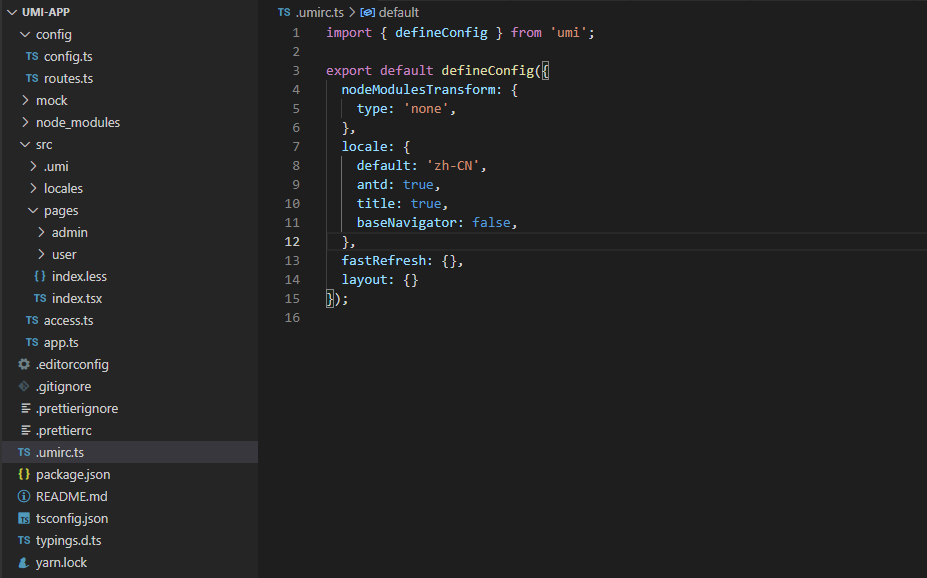The height and width of the screenshot is (578, 927).
Task: Collapse the config folder chevron
Action: [25, 34]
